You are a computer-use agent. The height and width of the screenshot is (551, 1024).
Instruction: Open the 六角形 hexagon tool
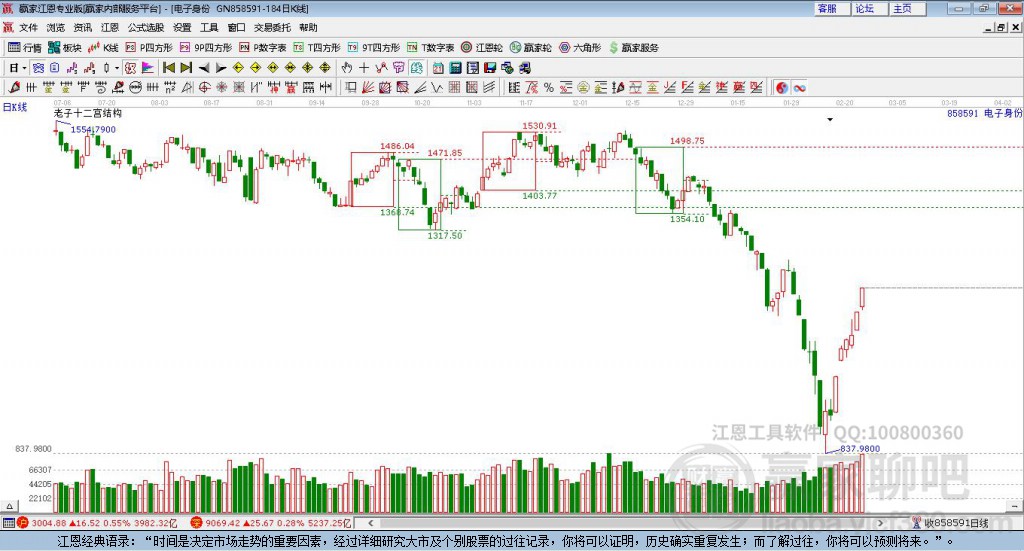point(580,48)
